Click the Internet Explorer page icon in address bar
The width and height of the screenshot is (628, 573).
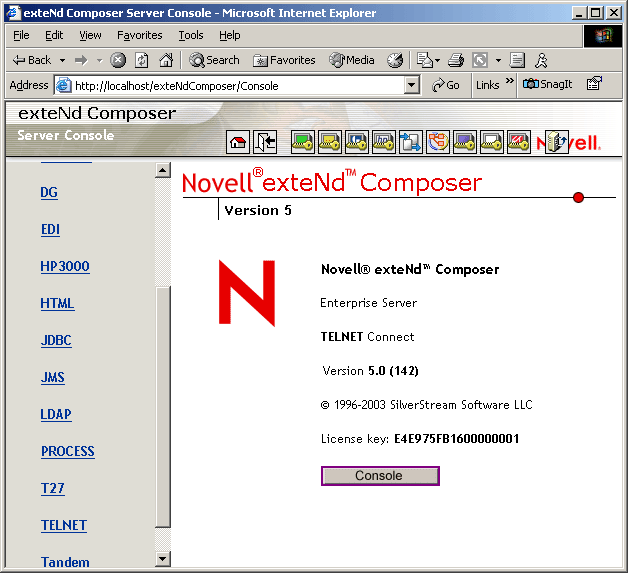tap(63, 85)
